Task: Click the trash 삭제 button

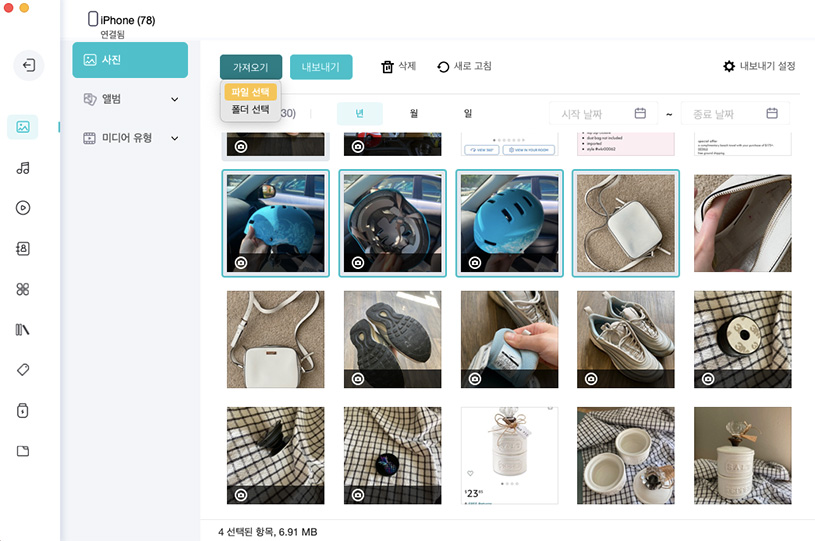Action: click(398, 67)
